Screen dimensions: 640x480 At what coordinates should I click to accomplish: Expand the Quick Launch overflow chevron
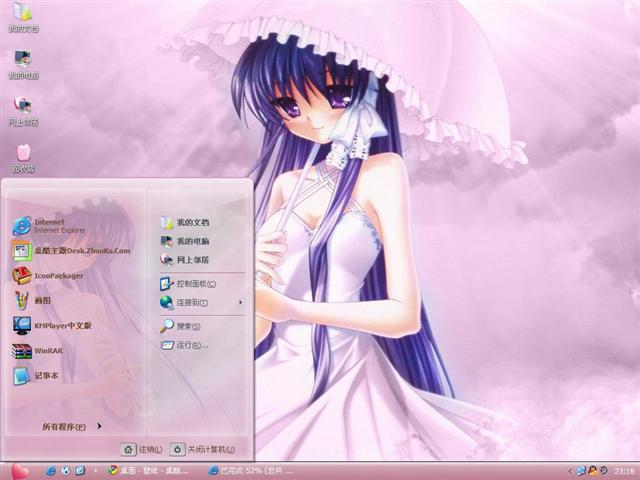[95, 470]
